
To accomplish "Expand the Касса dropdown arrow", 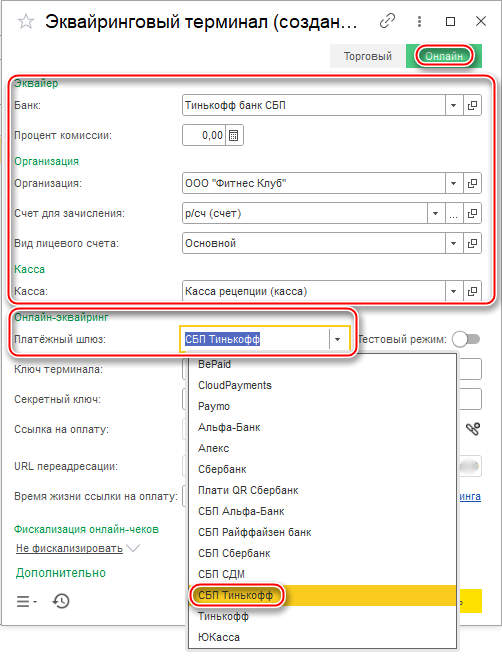I will pos(454,291).
